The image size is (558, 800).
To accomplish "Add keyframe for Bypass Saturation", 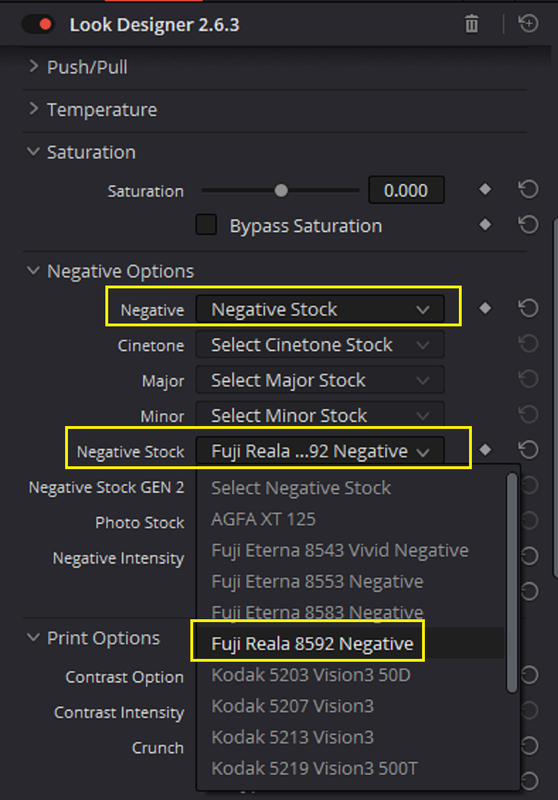I will click(x=485, y=225).
